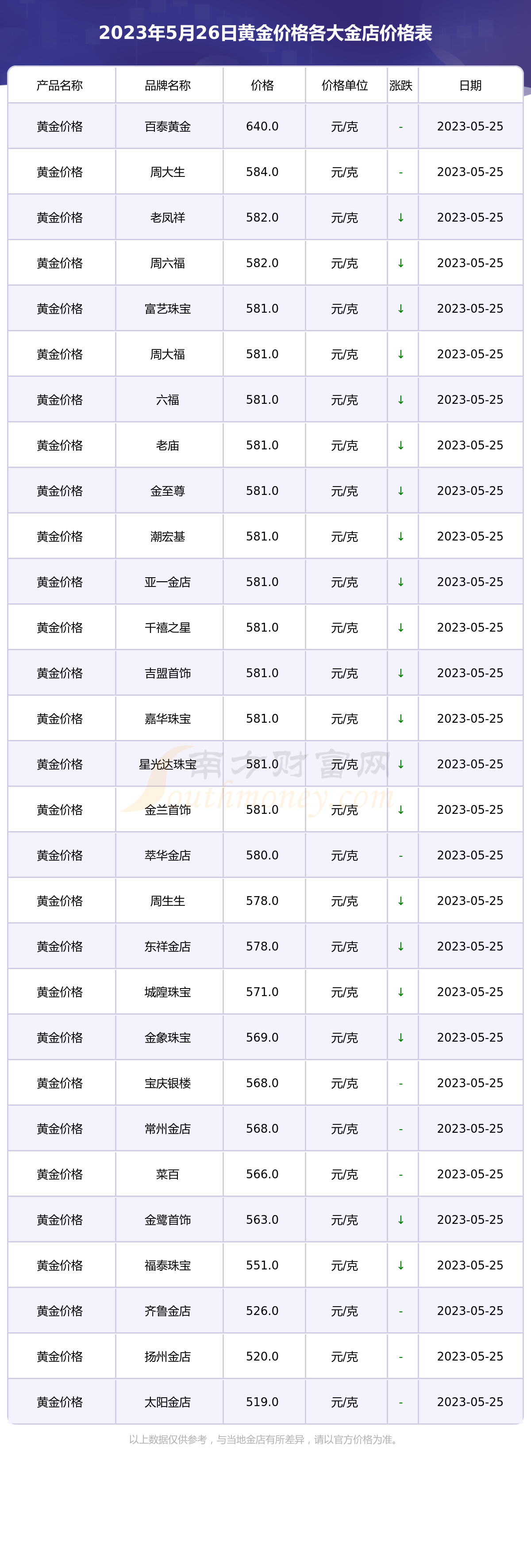
Task: Click the disclaimer text under the table
Action: click(x=265, y=1439)
